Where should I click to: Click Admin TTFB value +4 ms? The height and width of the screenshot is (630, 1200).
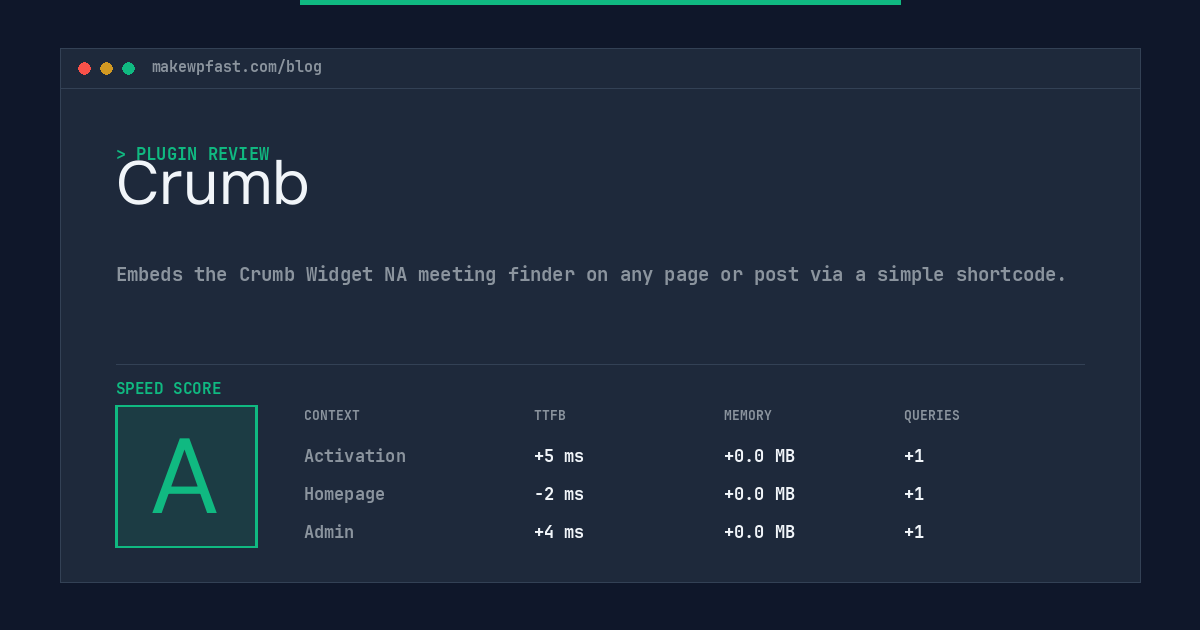(x=559, y=532)
